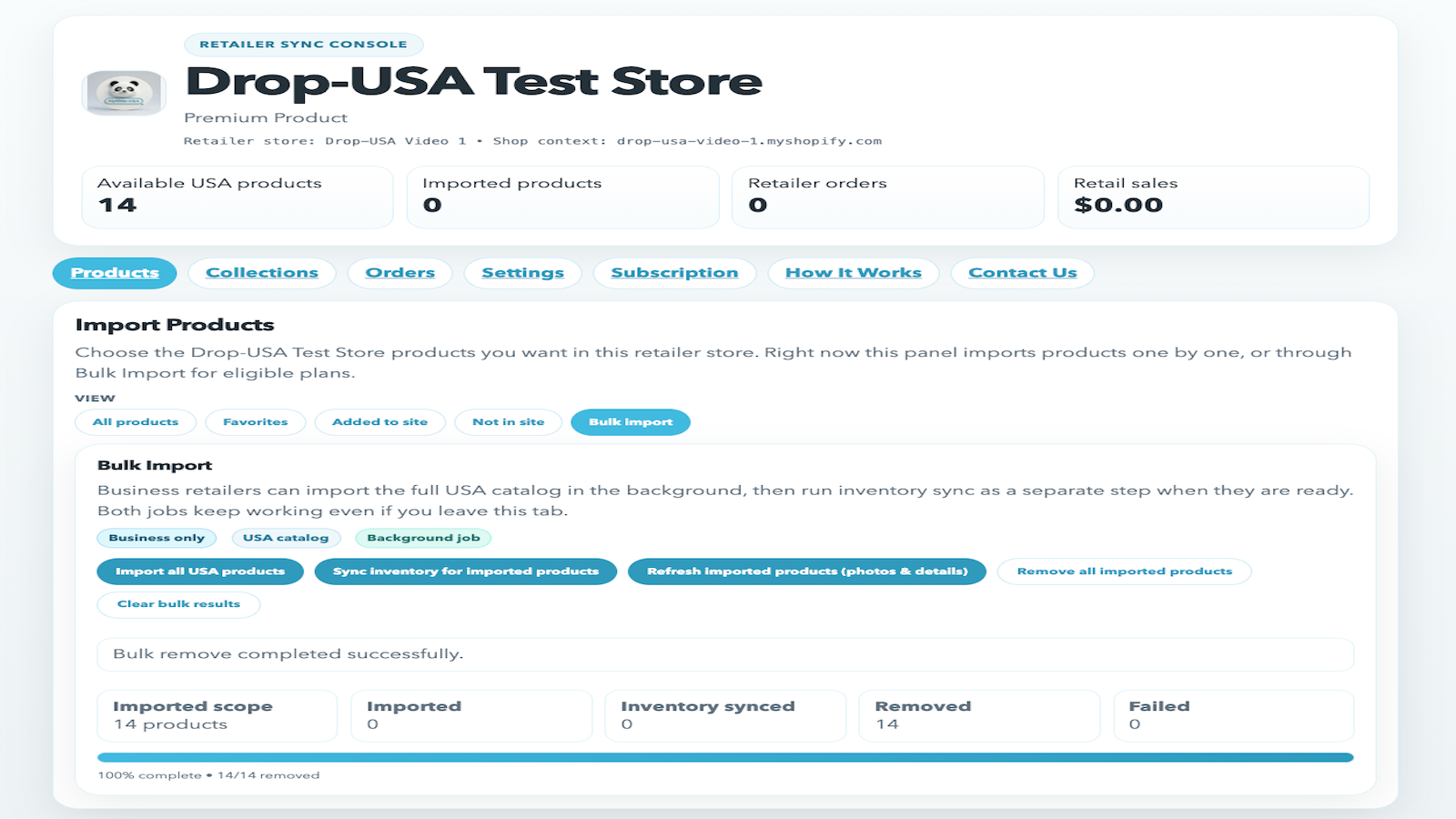View the Subscription tab

[674, 273]
